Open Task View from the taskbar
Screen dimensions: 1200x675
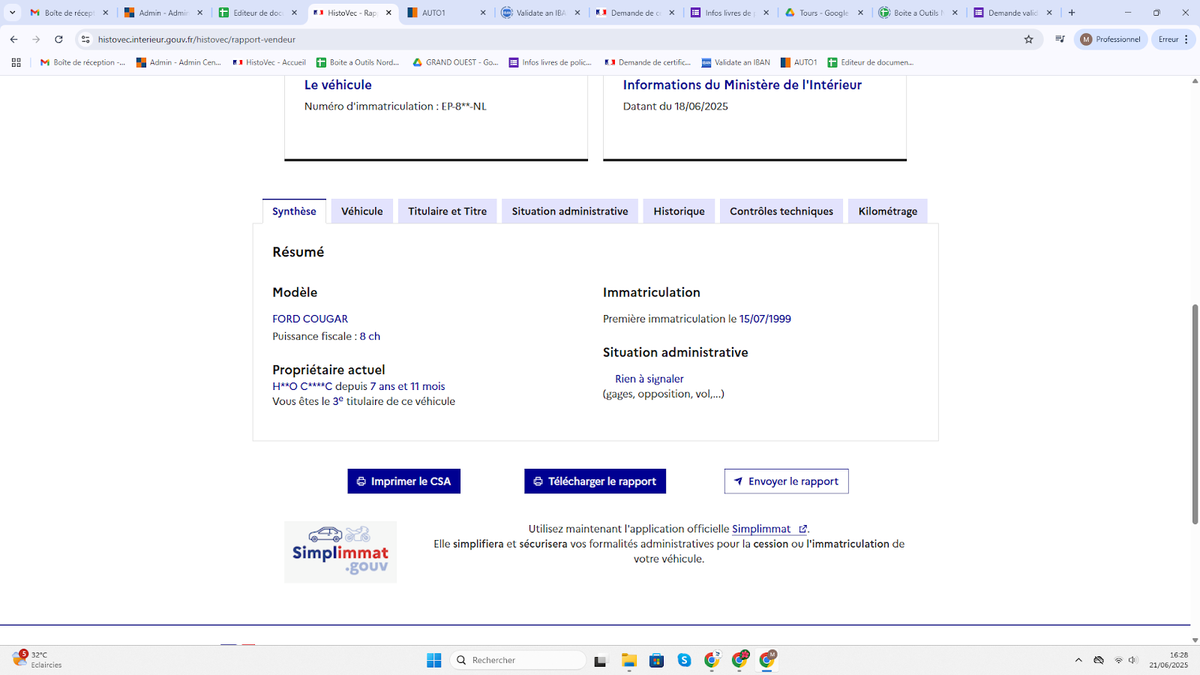pos(600,660)
